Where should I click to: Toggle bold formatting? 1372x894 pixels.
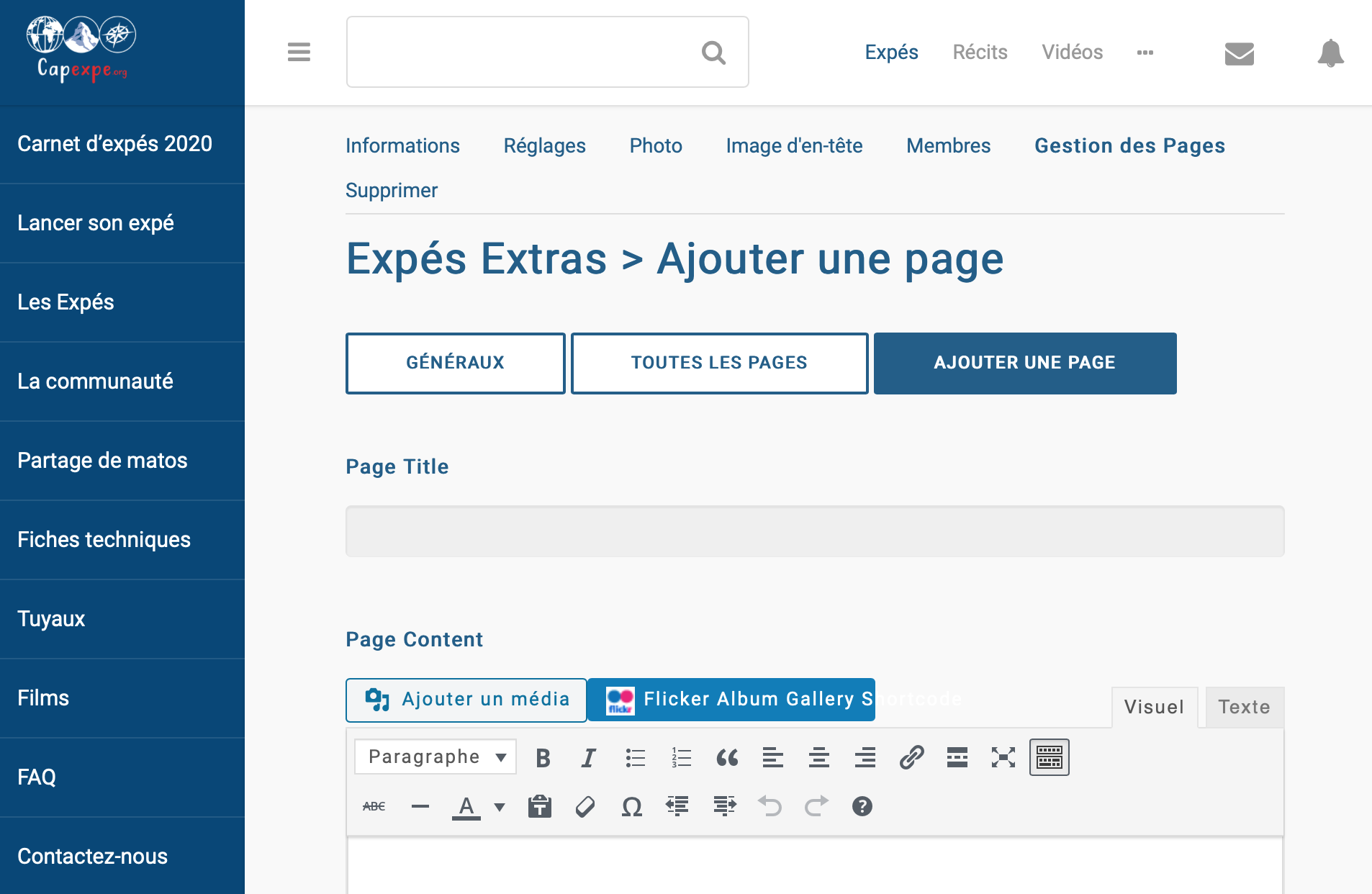(x=543, y=757)
